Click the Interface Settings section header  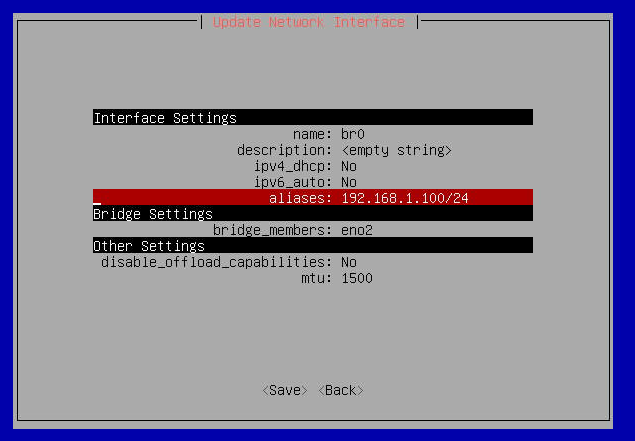coord(313,117)
